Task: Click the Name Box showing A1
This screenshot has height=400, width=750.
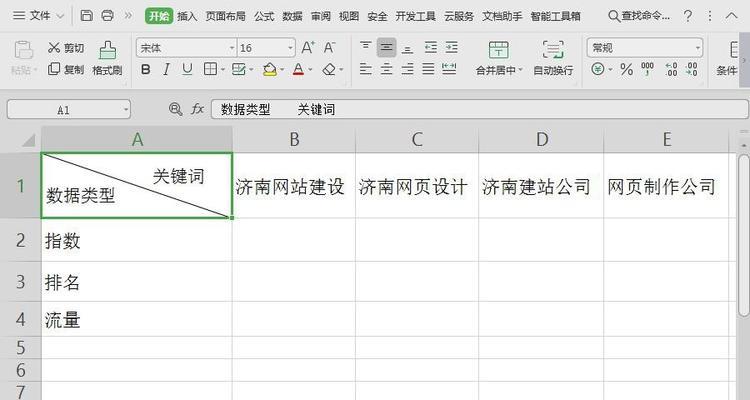Action: pyautogui.click(x=68, y=110)
